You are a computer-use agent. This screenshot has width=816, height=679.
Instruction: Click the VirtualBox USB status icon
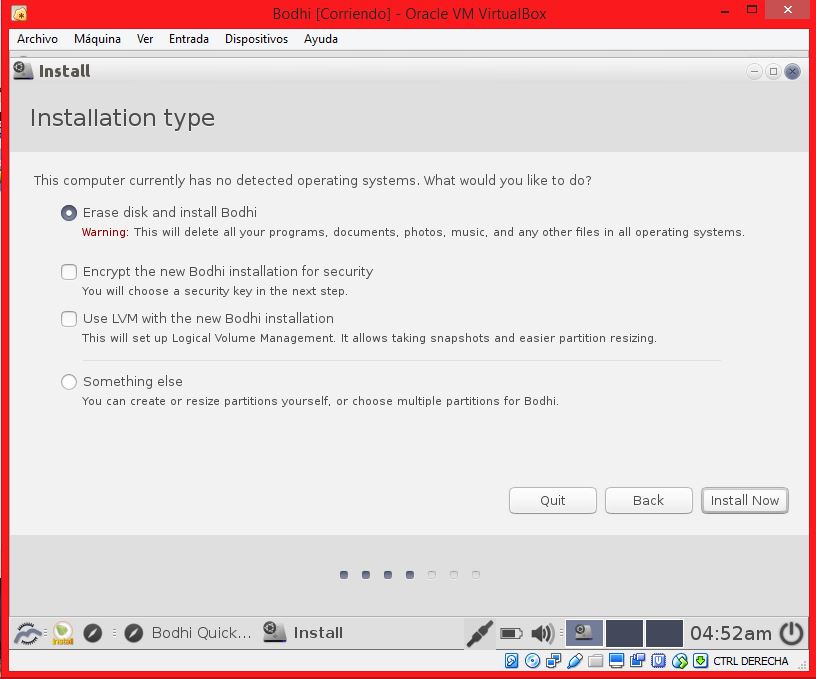(x=574, y=661)
